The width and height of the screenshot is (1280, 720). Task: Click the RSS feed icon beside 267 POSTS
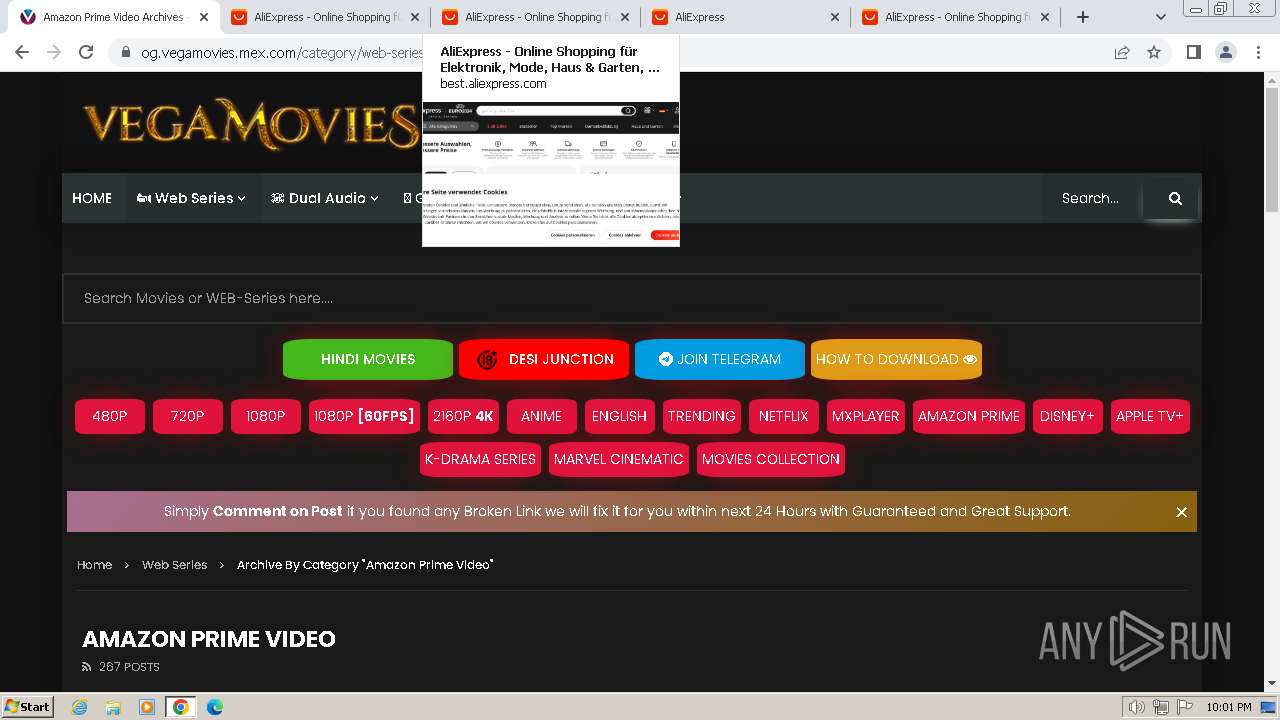point(86,667)
